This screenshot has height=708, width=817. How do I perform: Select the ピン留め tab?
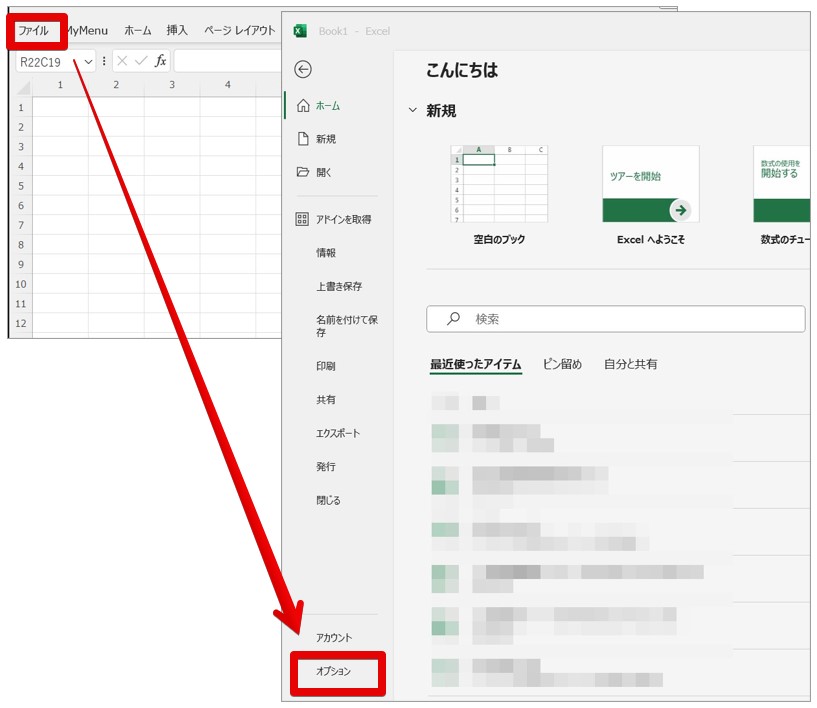pos(562,365)
